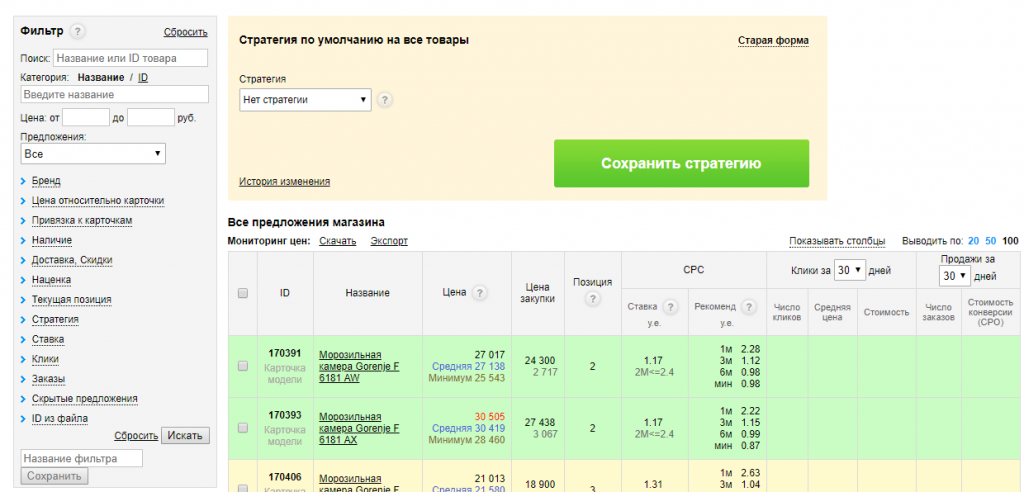
Task: Click bid value 1.17 for product 170391
Action: click(654, 360)
